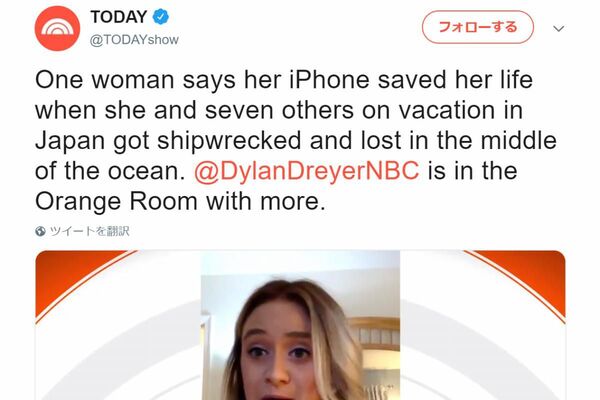600x400 pixels.
Task: Click the tweet text about iPhone shipwreck
Action: click(x=295, y=140)
